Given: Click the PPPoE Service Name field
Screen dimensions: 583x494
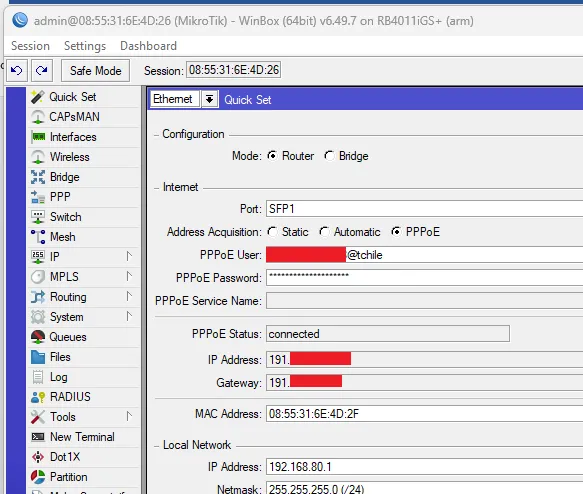Looking at the screenshot, I should click(x=424, y=301).
